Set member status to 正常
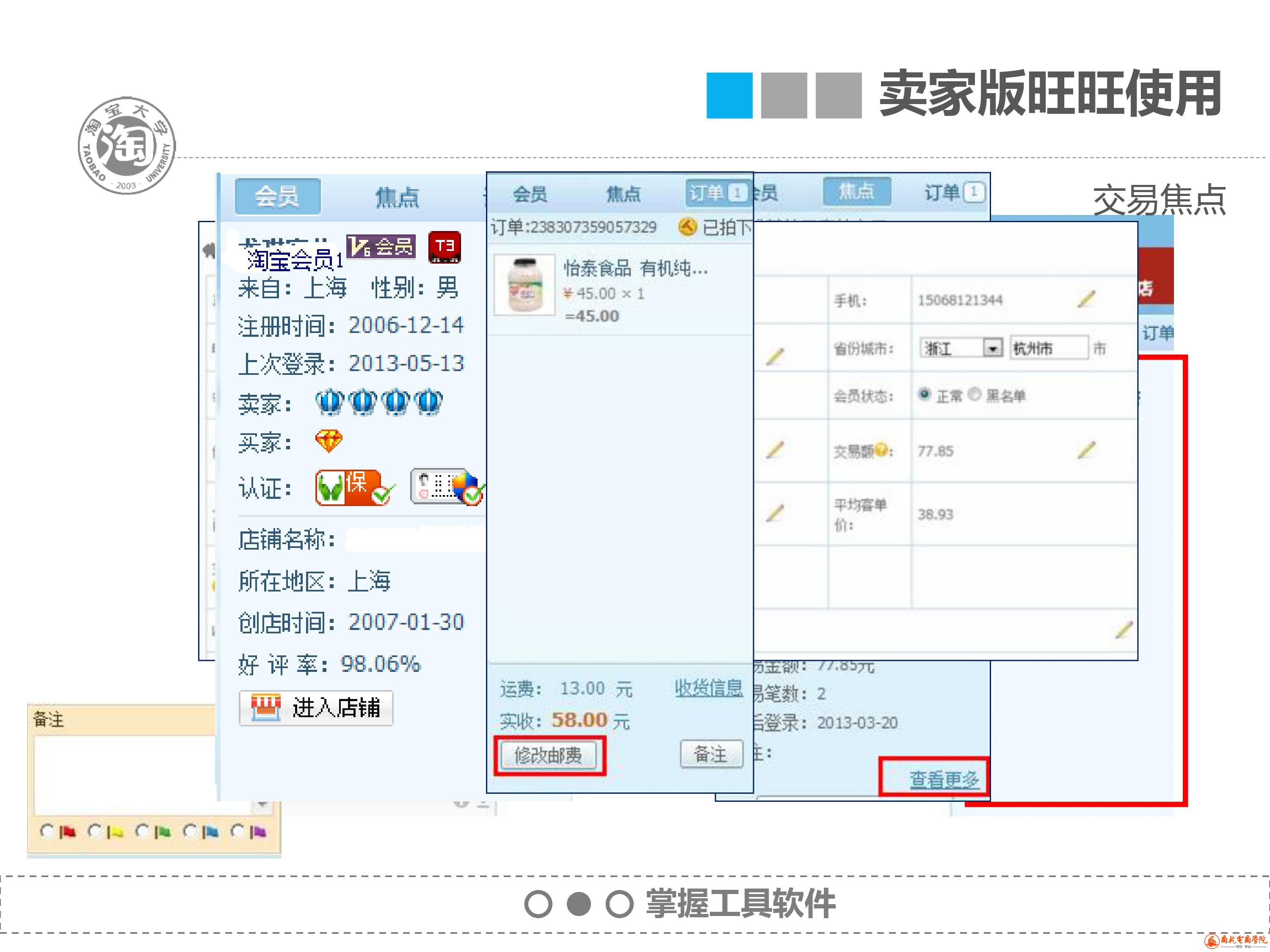 click(924, 394)
